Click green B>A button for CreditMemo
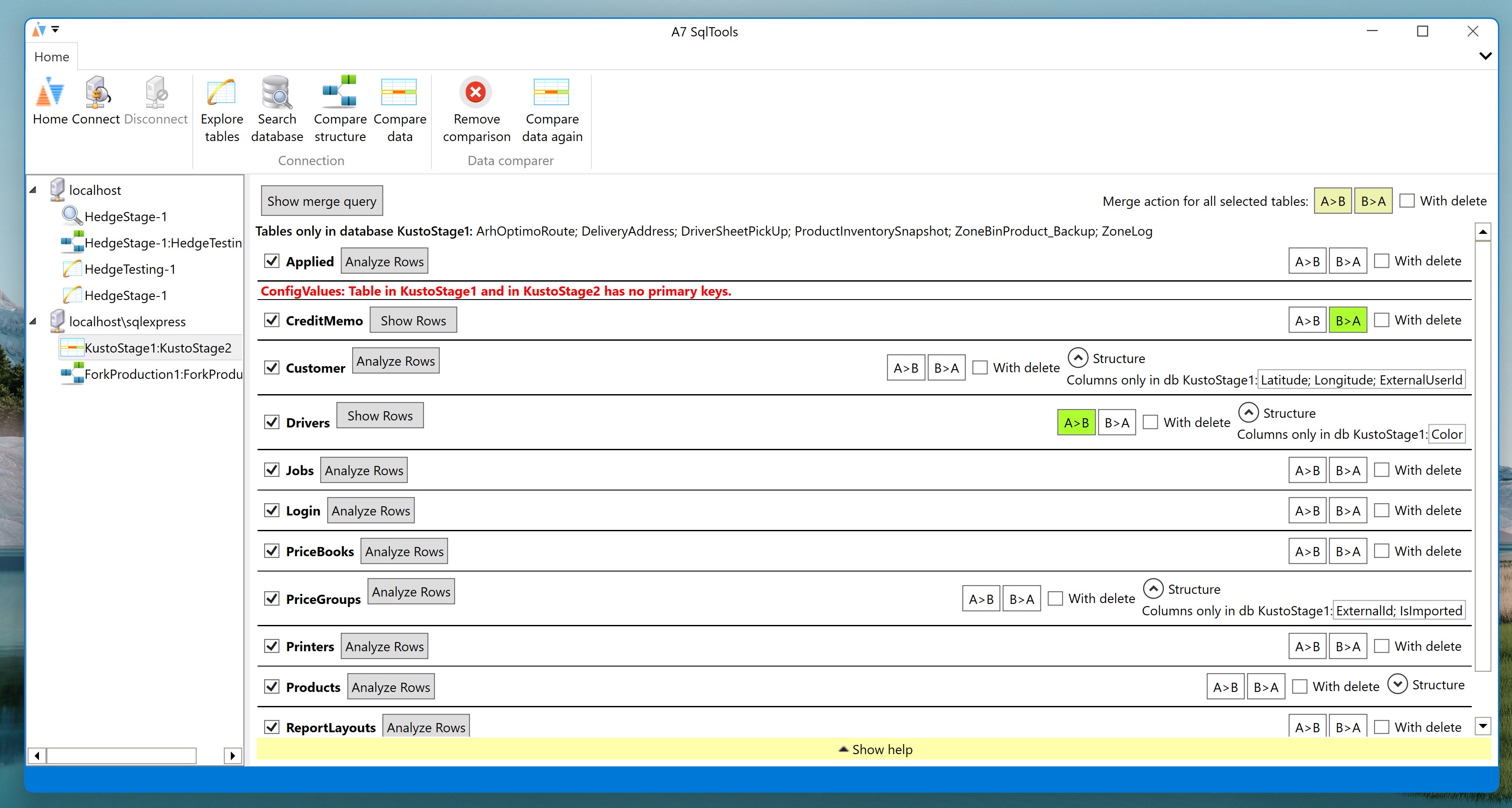The height and width of the screenshot is (808, 1512). 1348,321
